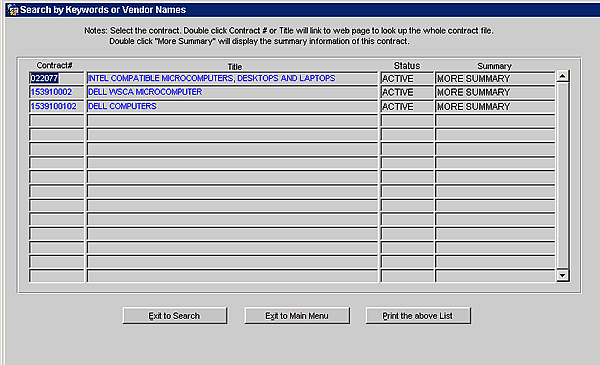Click More Summary for Dell WSCA Microcomputer
The image size is (600, 365).
point(495,92)
